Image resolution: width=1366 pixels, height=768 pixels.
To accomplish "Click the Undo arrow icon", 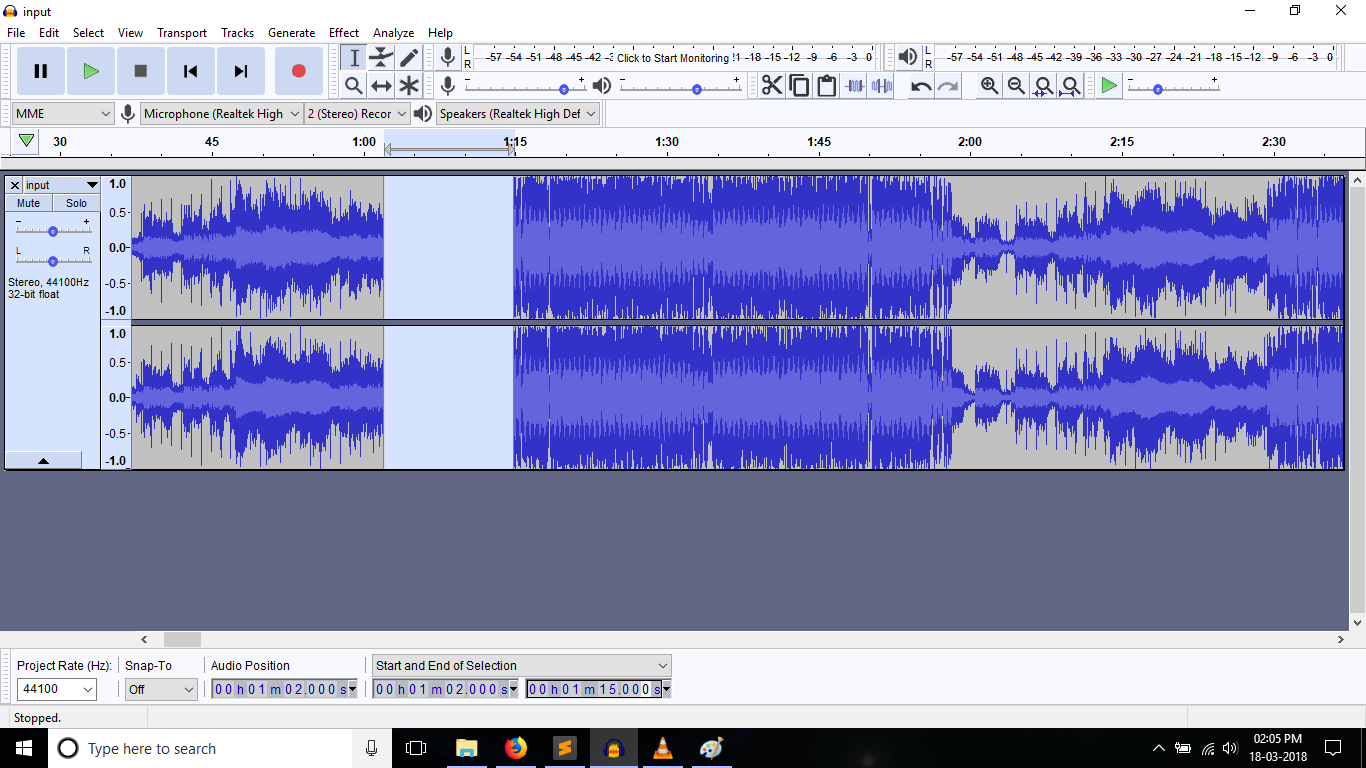I will point(921,86).
